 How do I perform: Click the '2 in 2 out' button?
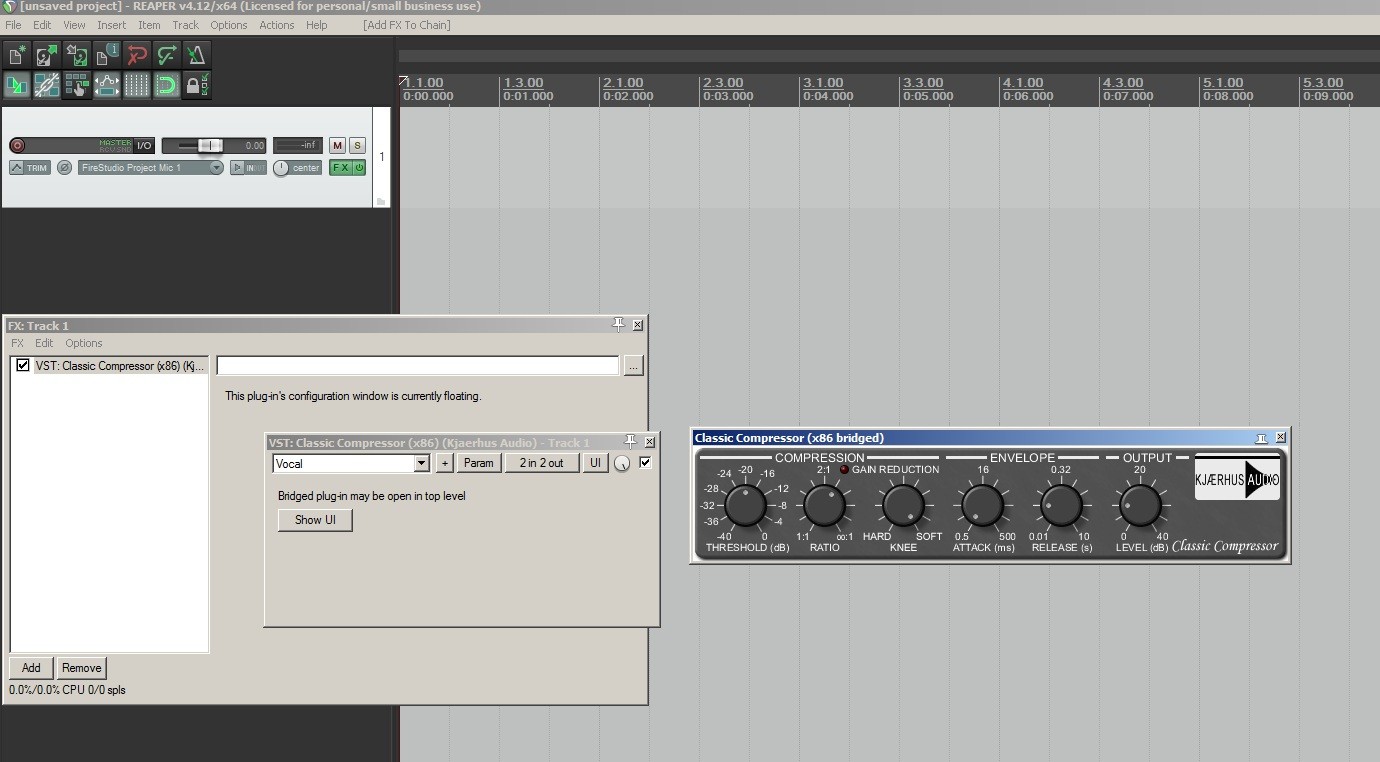[x=541, y=463]
